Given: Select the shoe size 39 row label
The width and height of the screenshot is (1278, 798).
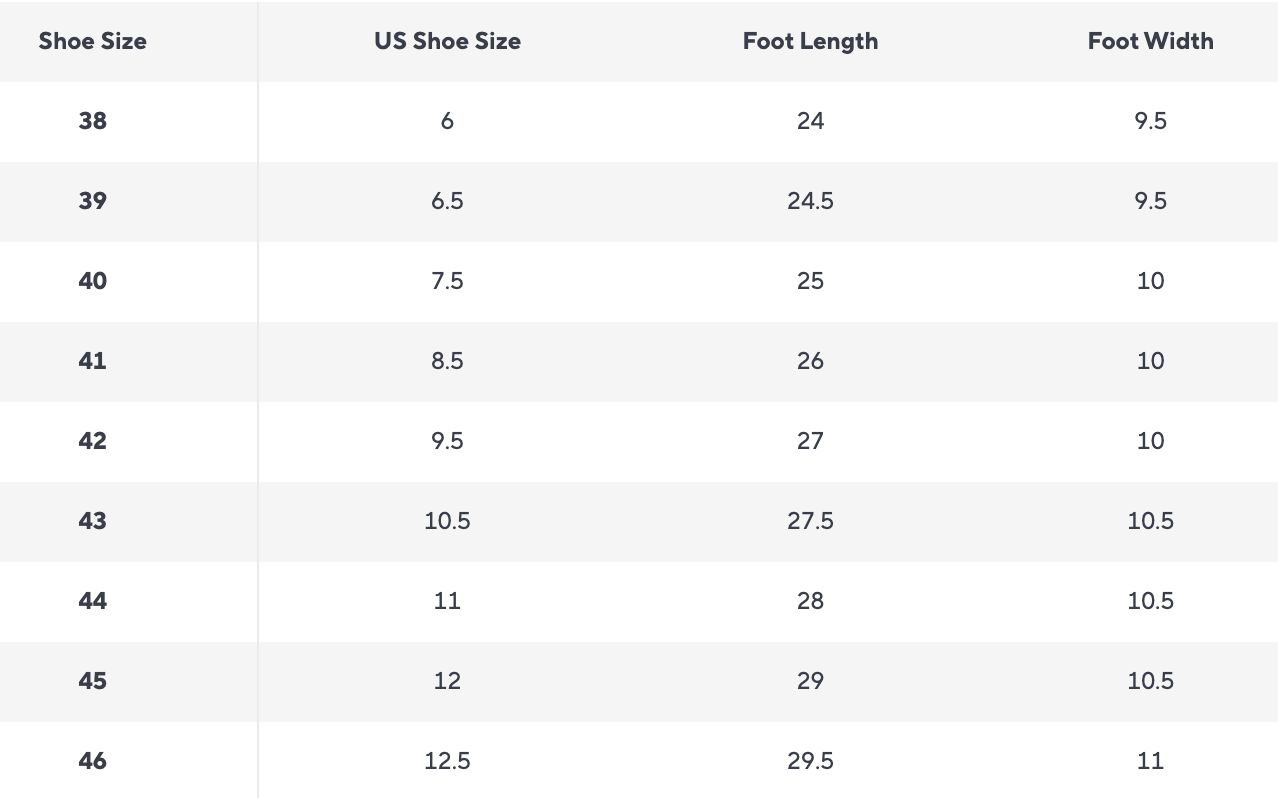Looking at the screenshot, I should tap(92, 201).
